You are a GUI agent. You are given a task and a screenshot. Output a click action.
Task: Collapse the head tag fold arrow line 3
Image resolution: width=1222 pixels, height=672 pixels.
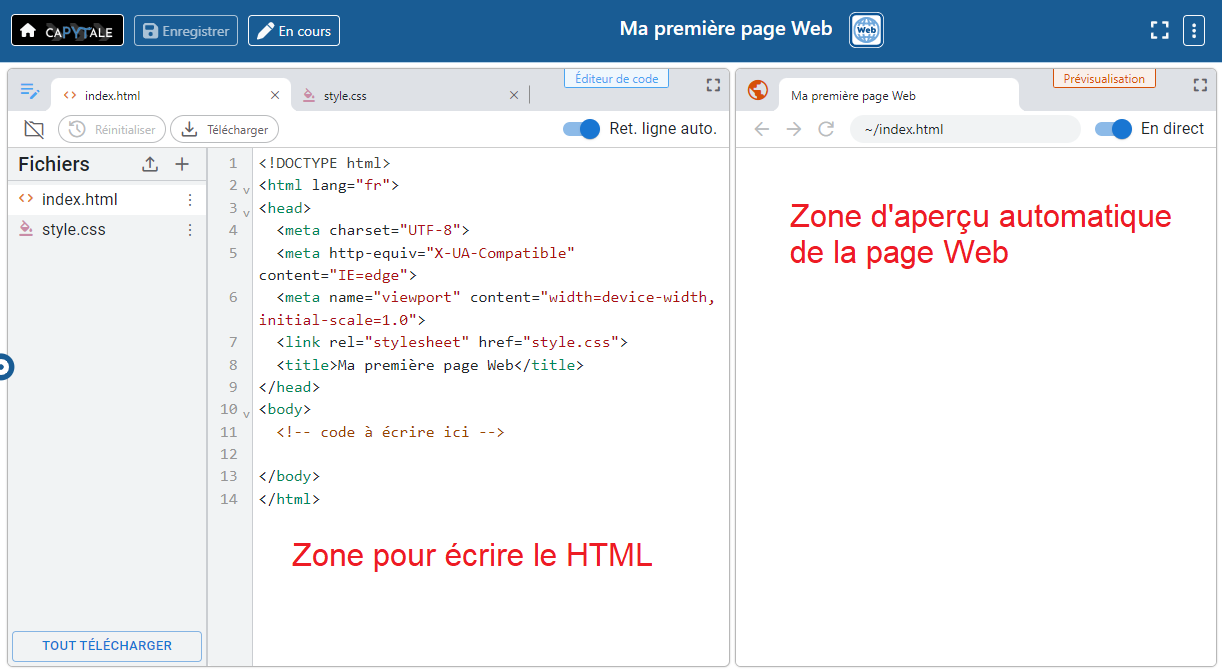click(x=246, y=211)
